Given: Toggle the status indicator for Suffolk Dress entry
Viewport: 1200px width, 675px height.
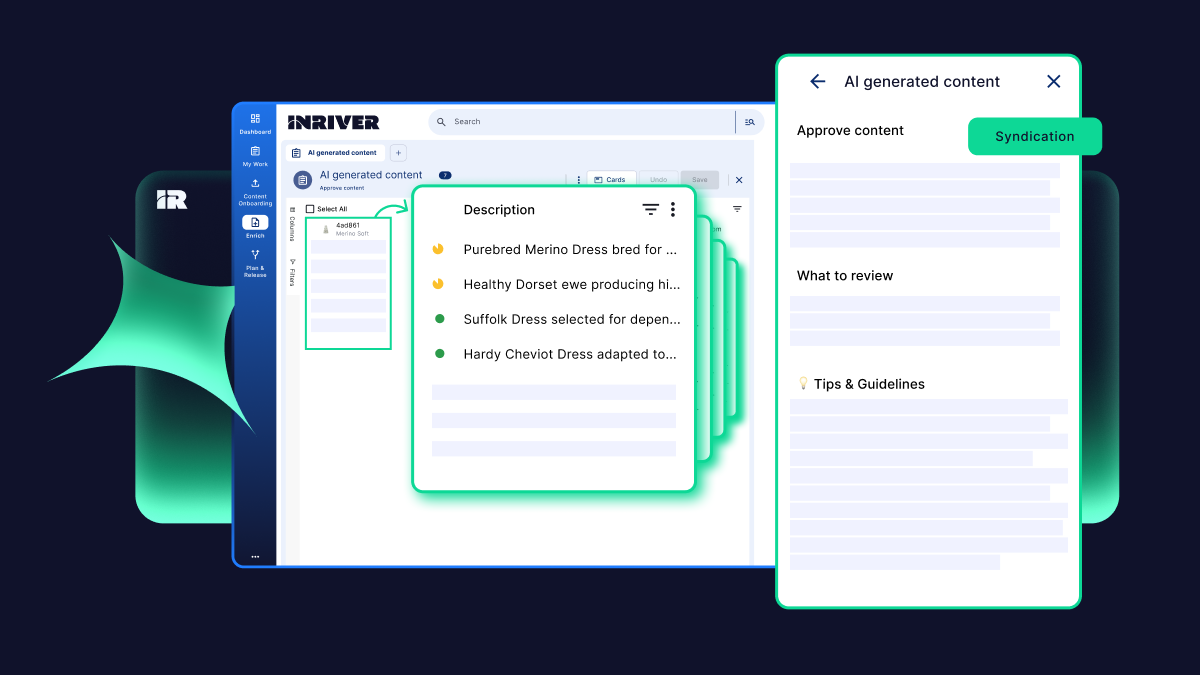Looking at the screenshot, I should tap(438, 319).
